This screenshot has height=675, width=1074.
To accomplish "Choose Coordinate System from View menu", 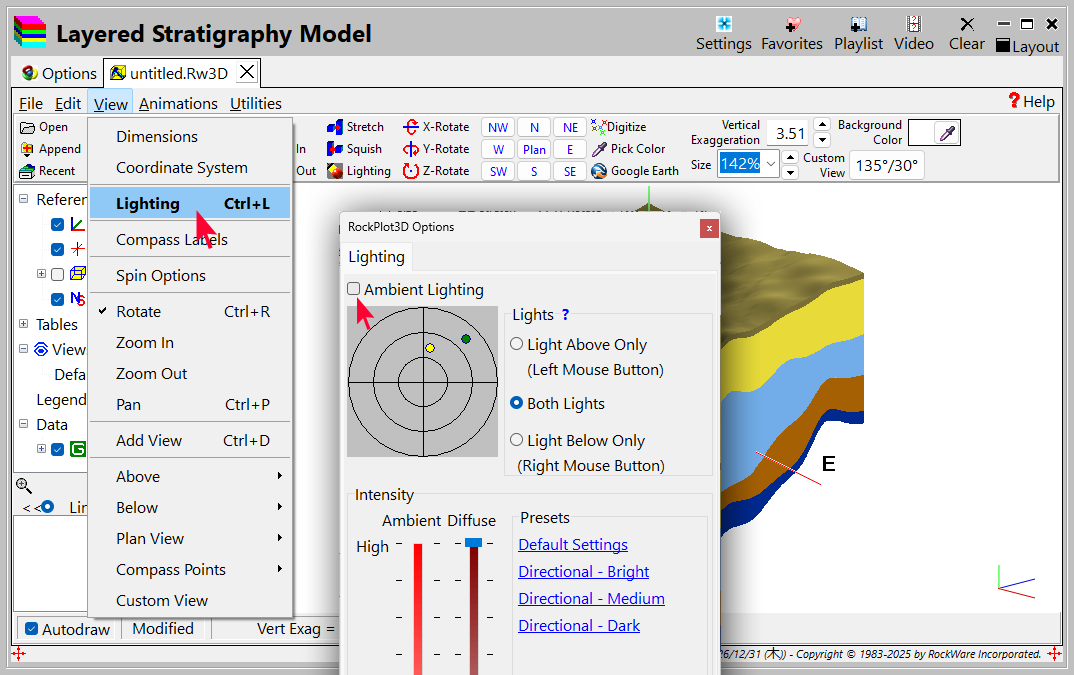I will pyautogui.click(x=182, y=168).
